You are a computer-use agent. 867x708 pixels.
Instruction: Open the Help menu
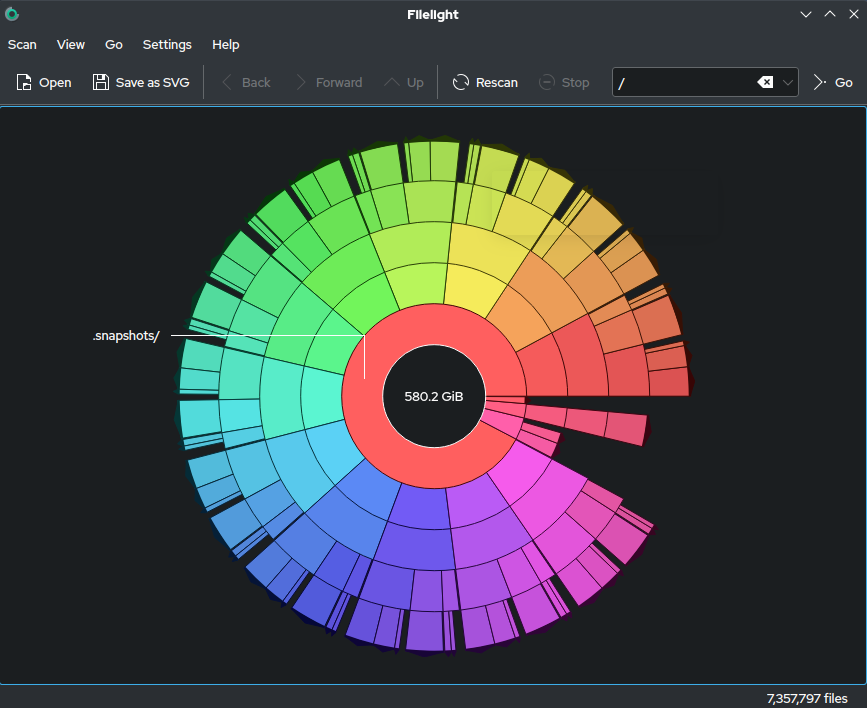tap(226, 45)
